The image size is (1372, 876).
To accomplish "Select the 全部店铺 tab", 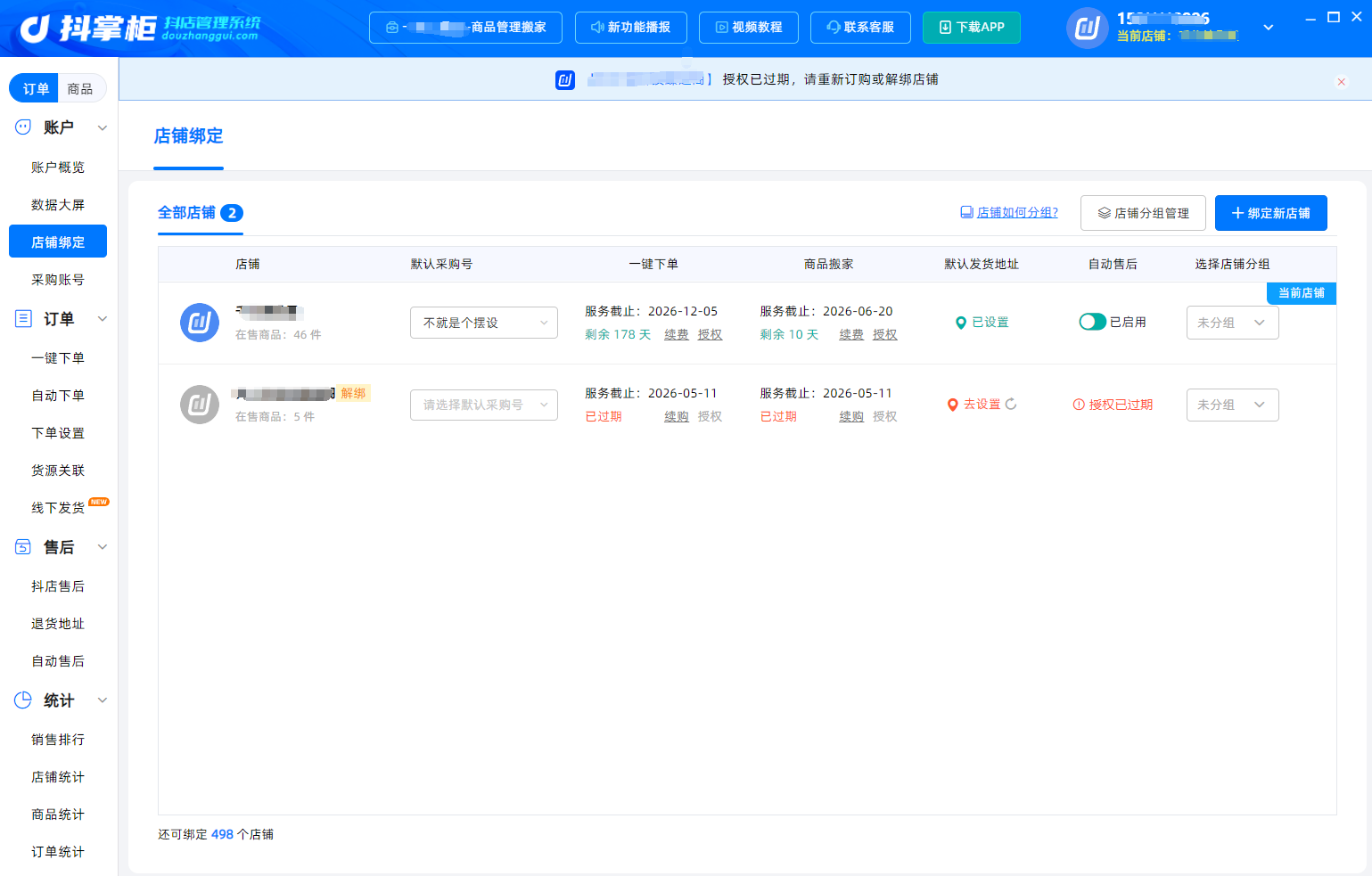I will (201, 213).
